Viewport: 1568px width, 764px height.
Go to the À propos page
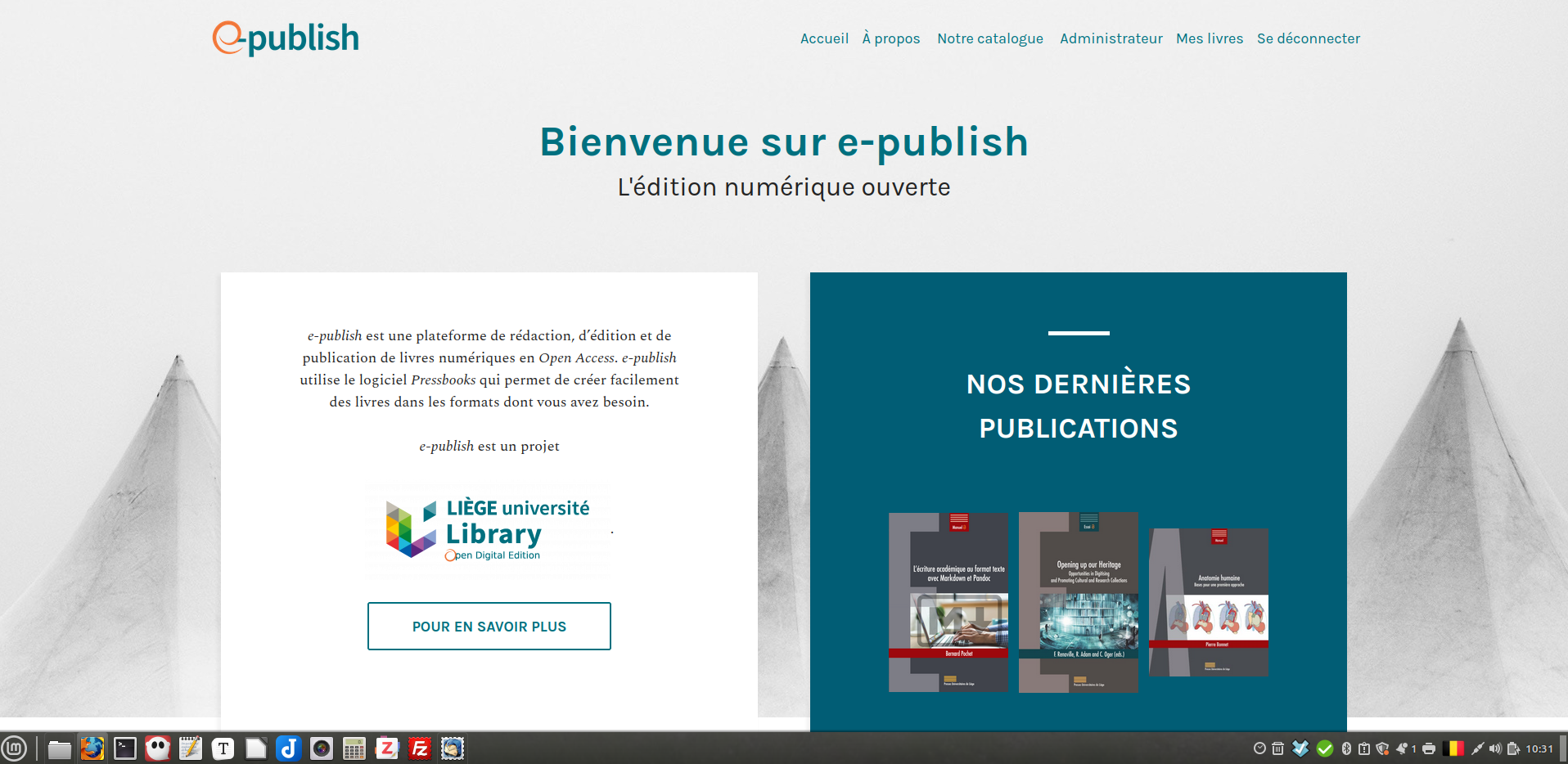tap(890, 38)
